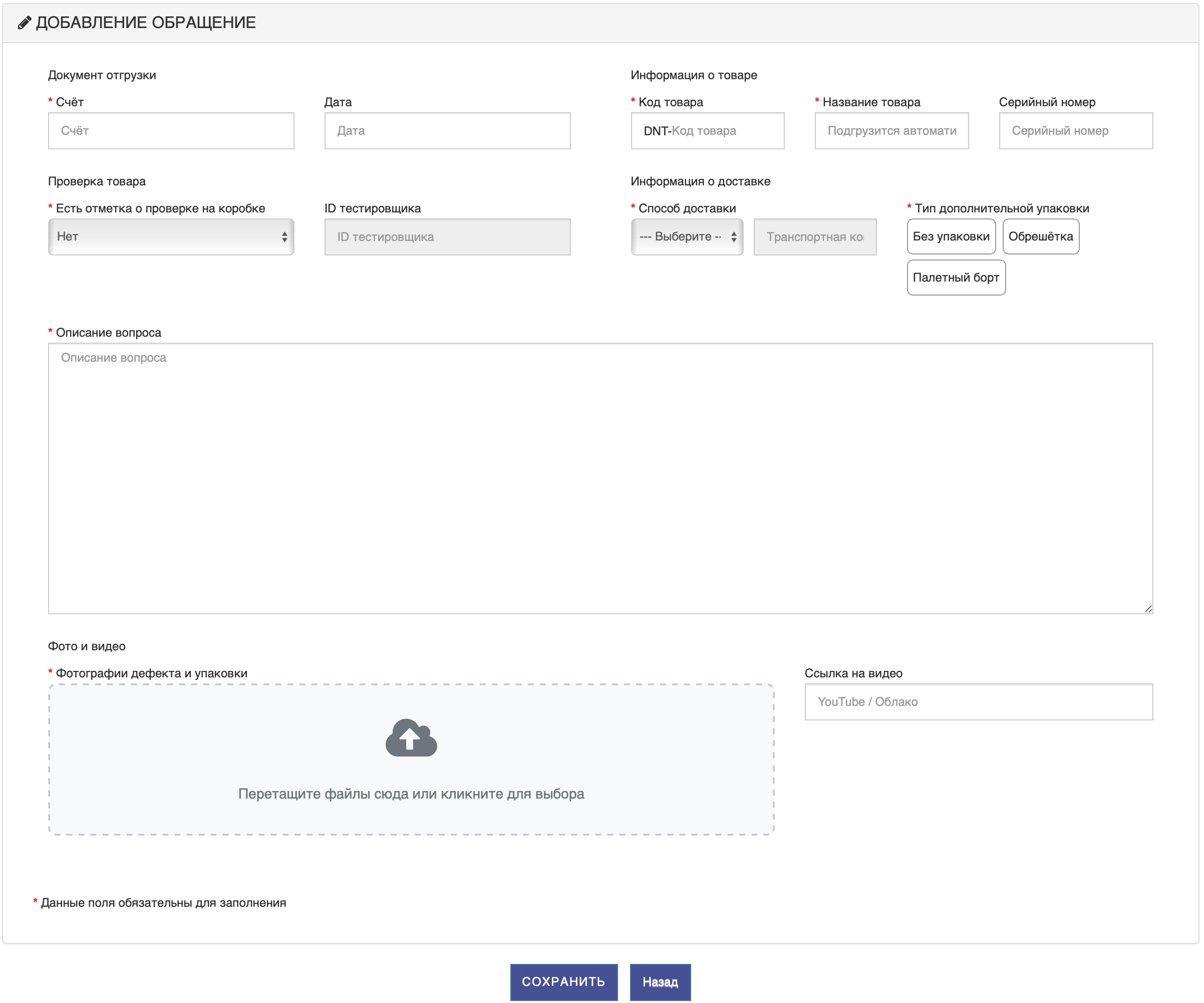1204x1003 pixels.
Task: Focus the Счёт input field
Action: pos(171,131)
